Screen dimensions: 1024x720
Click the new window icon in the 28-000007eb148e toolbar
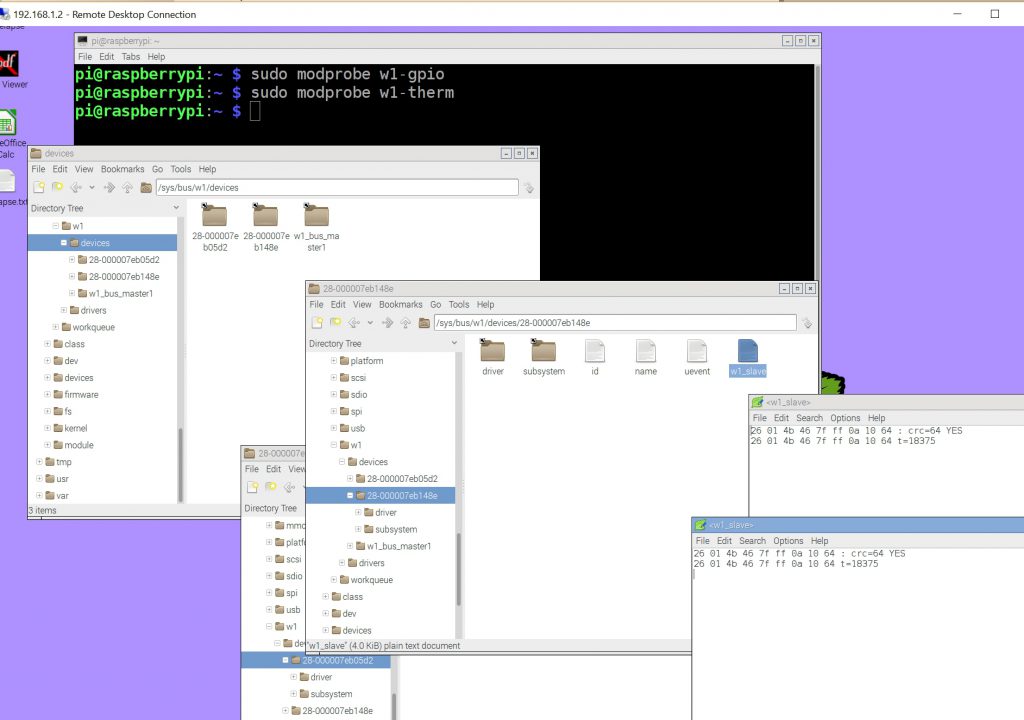tap(317, 322)
